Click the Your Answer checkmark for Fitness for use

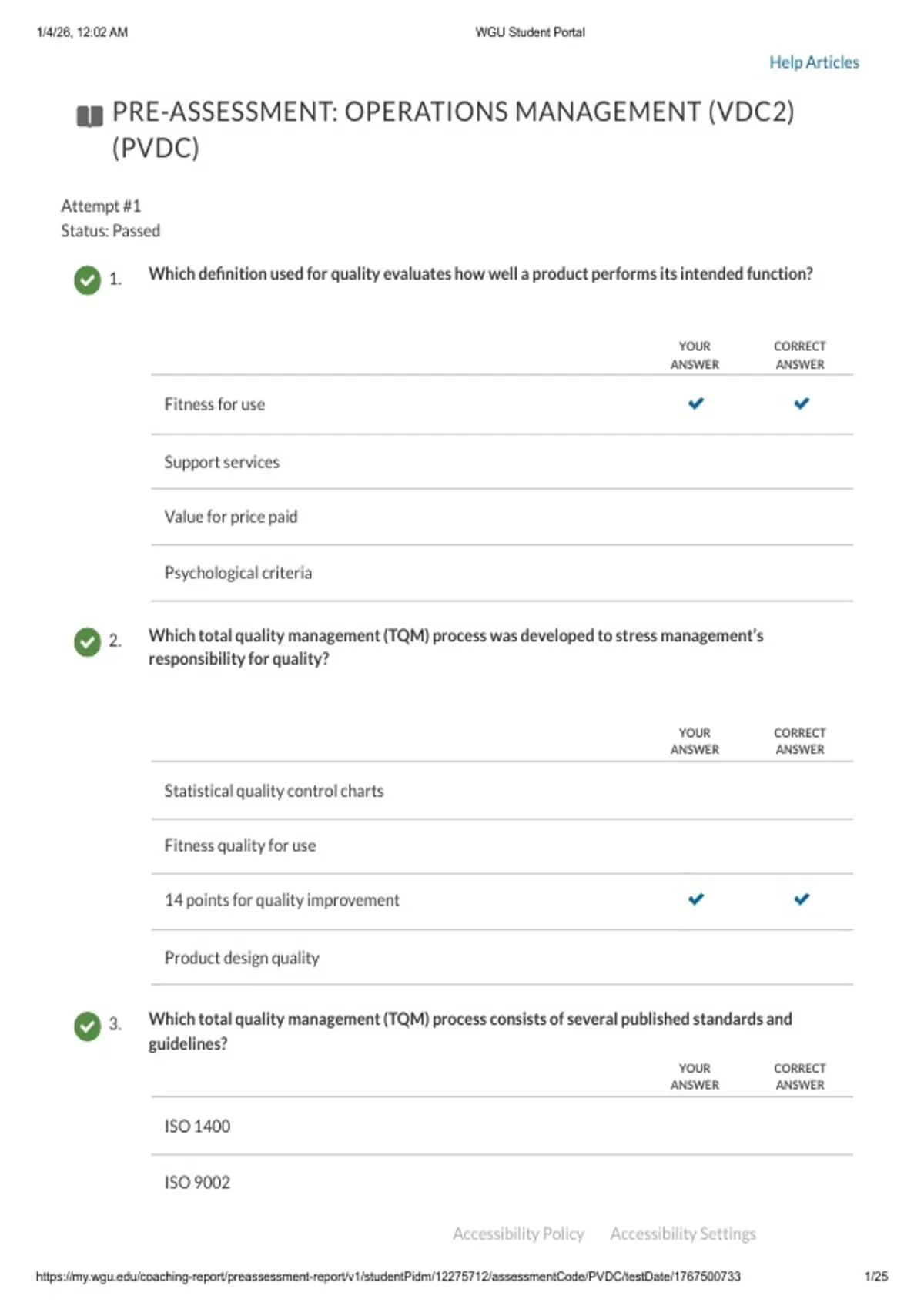tap(696, 403)
